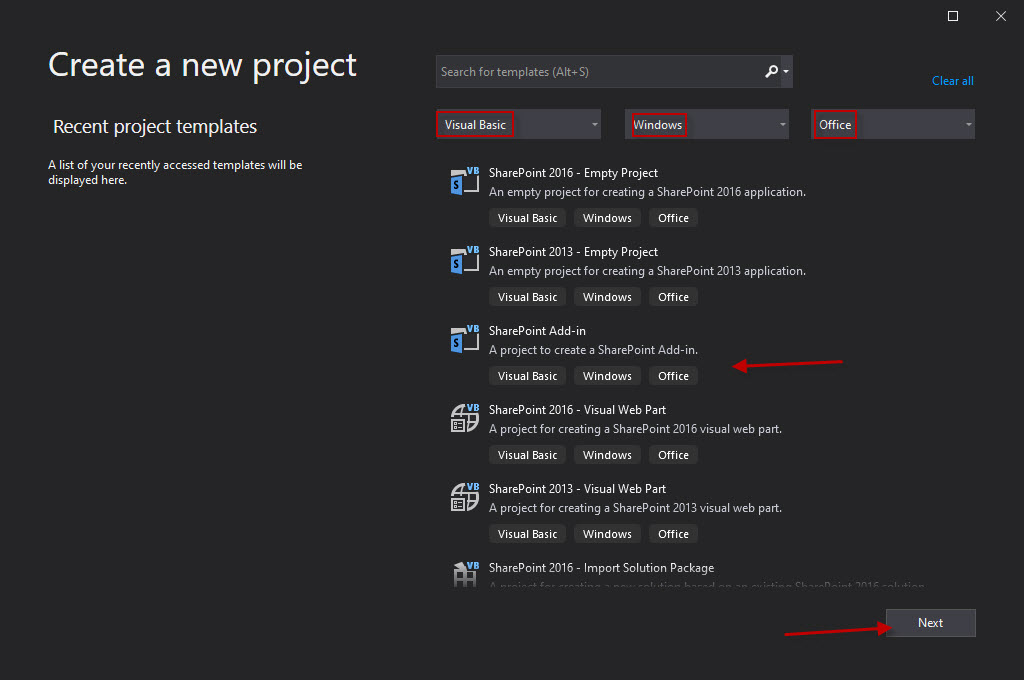Click SharePoint 2016 Empty Project icon
The width and height of the screenshot is (1024, 680).
click(464, 182)
